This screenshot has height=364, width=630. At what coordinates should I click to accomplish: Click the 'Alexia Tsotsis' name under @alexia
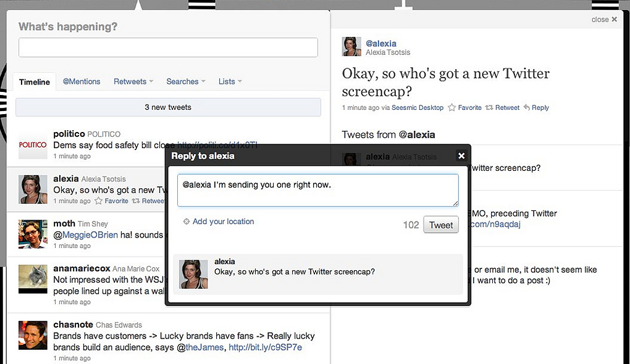388,52
